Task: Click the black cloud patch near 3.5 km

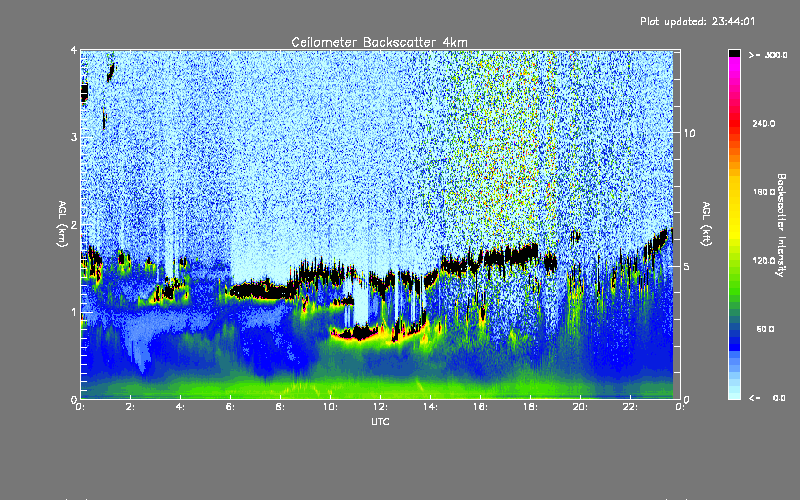Action: 84,93
